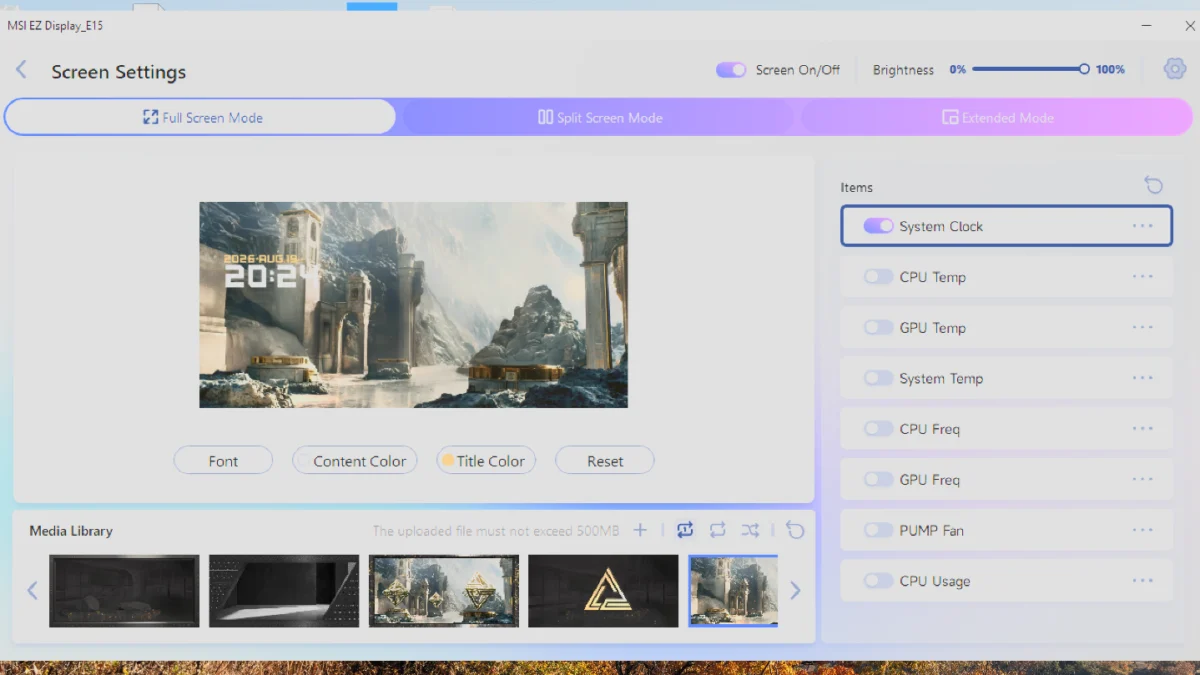Image resolution: width=1200 pixels, height=675 pixels.
Task: Switch to Split Screen Mode tab
Action: point(600,117)
